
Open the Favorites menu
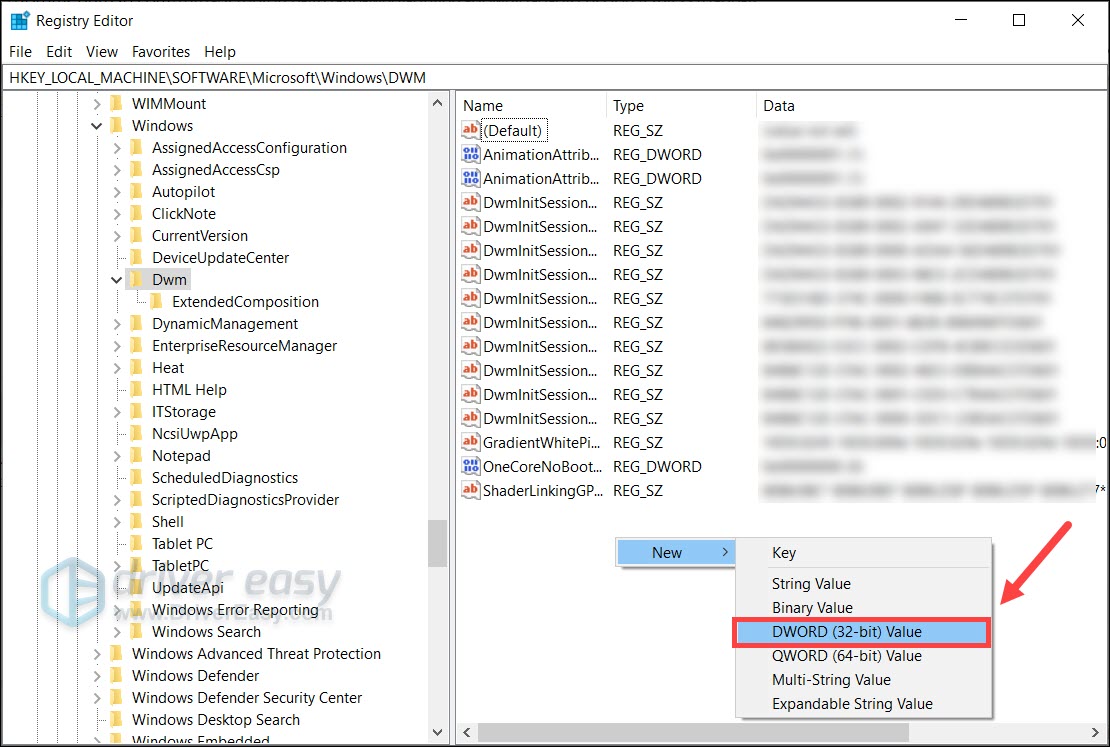161,52
